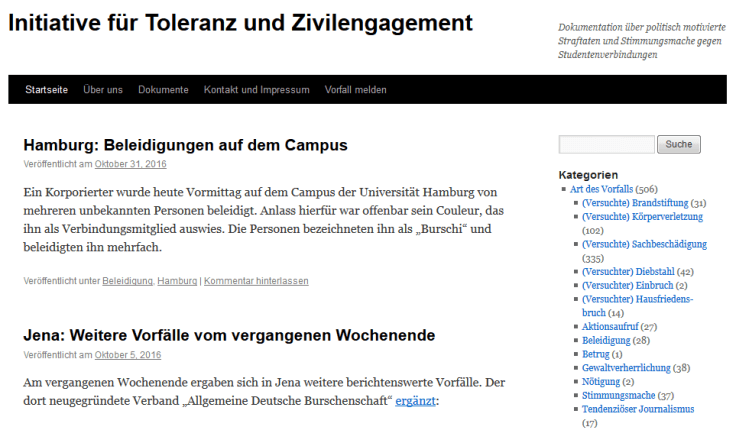The height and width of the screenshot is (430, 736).
Task: Open the Dokumente menu item
Action: (163, 90)
